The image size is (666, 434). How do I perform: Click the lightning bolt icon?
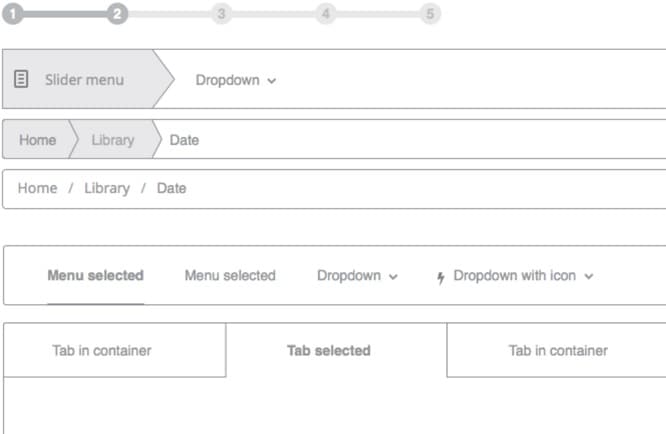[441, 277]
